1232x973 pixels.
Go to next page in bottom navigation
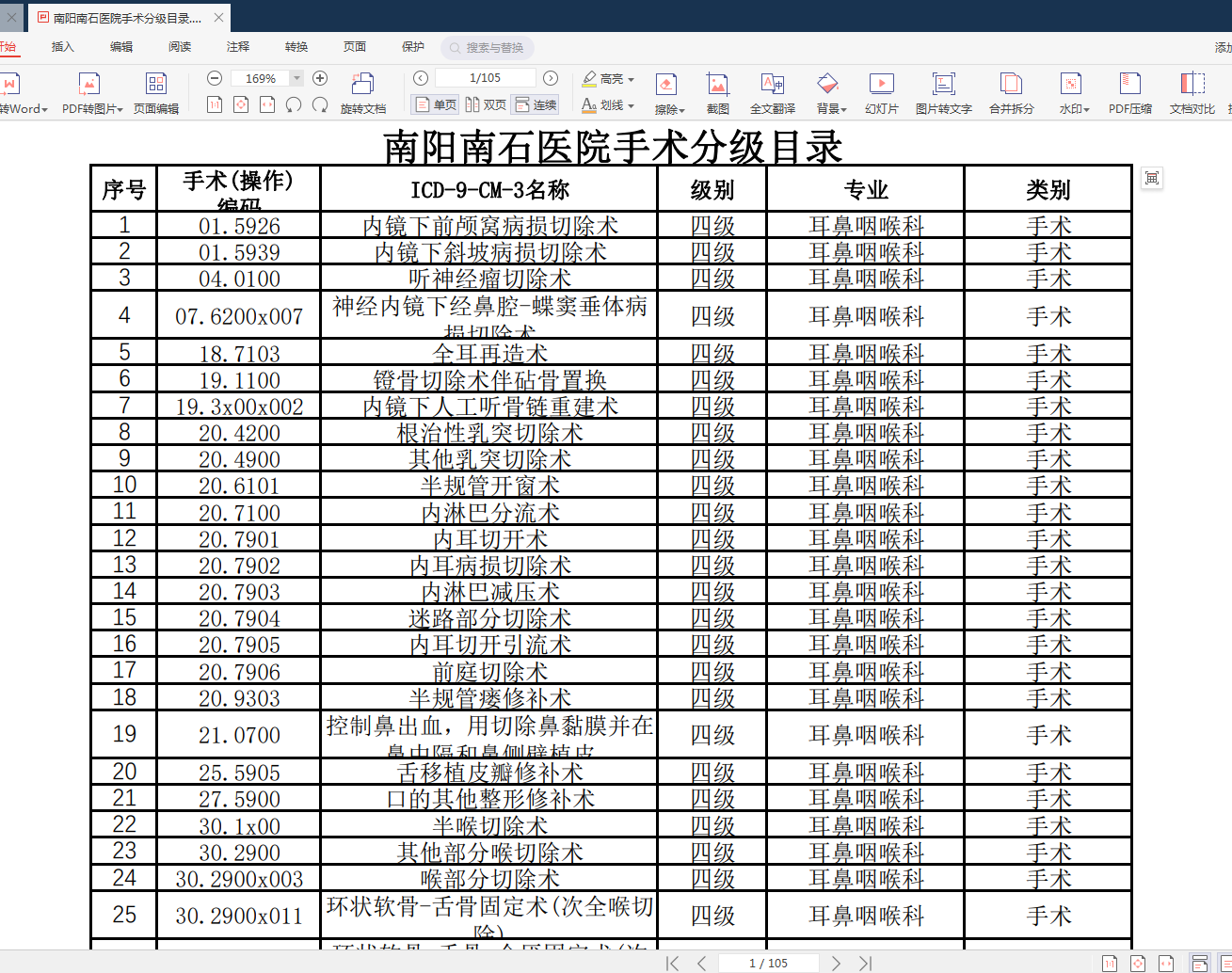click(836, 963)
